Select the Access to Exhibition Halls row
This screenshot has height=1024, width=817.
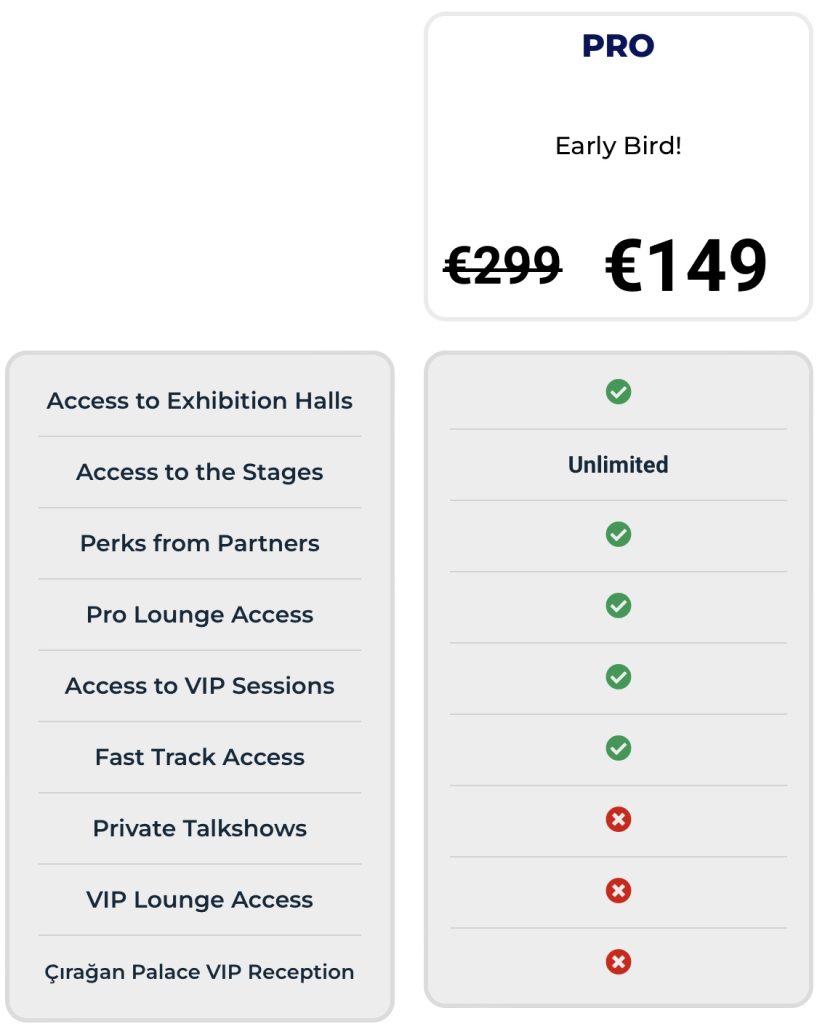point(200,400)
